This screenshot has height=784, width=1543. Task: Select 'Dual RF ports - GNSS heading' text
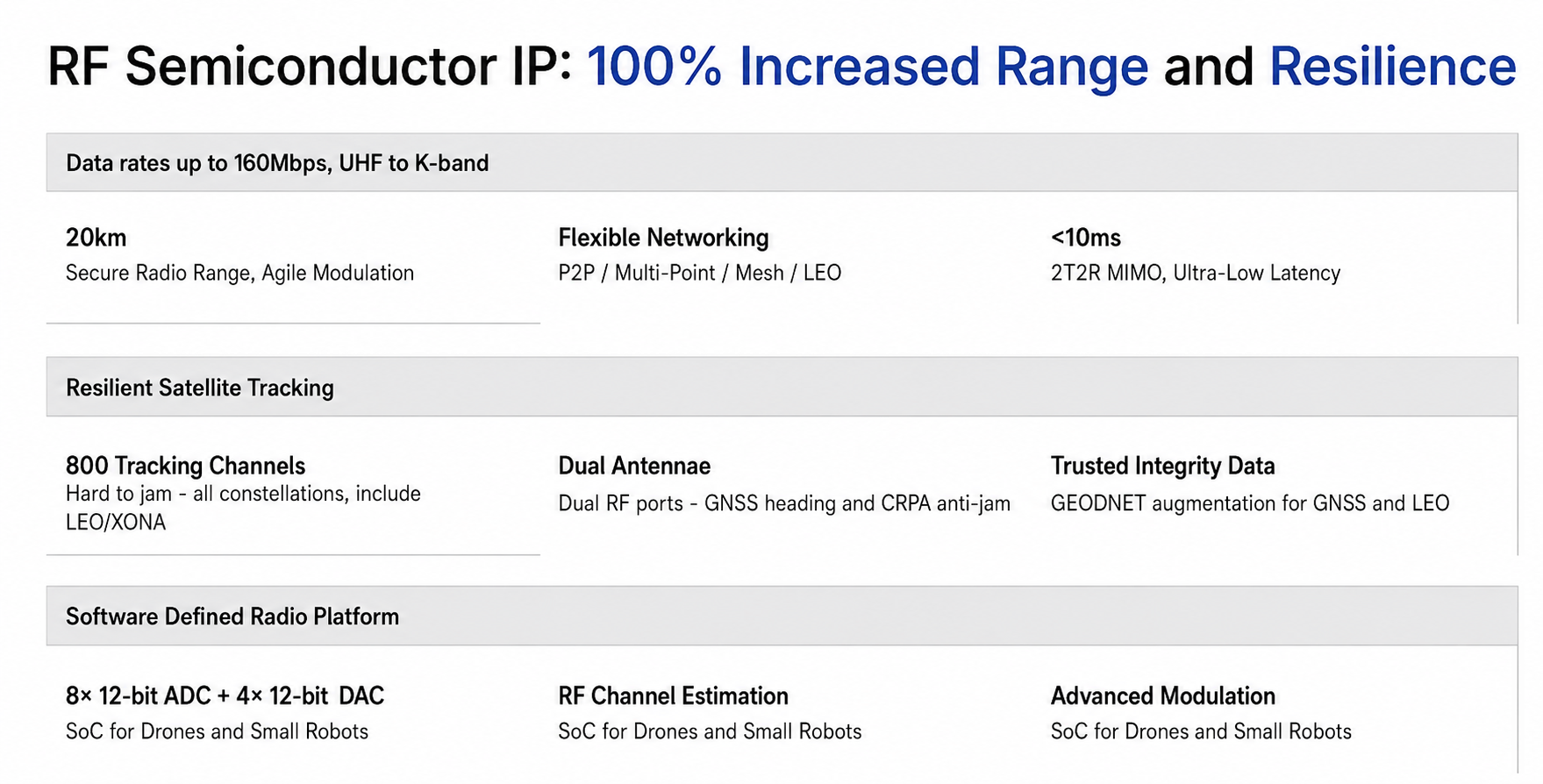(x=784, y=503)
